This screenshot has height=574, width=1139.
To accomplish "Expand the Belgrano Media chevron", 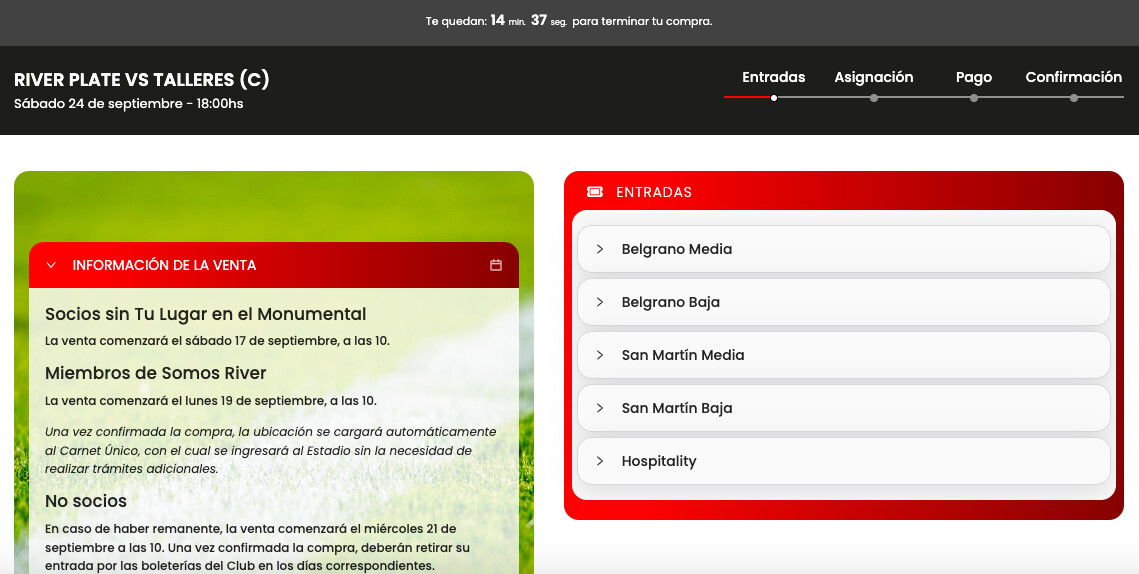I will tap(600, 249).
